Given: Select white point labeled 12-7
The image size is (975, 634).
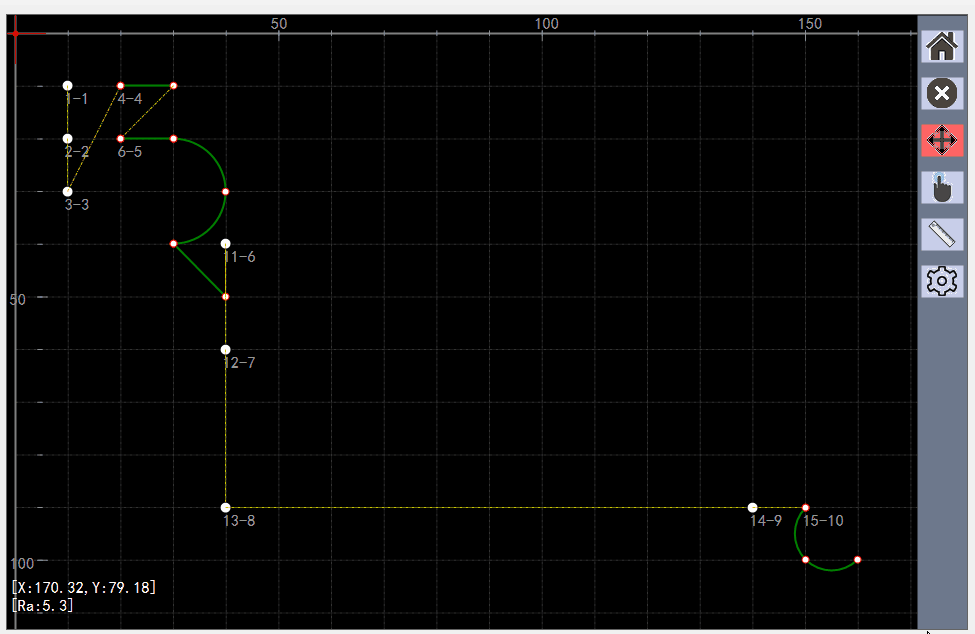Looking at the screenshot, I should tap(226, 349).
